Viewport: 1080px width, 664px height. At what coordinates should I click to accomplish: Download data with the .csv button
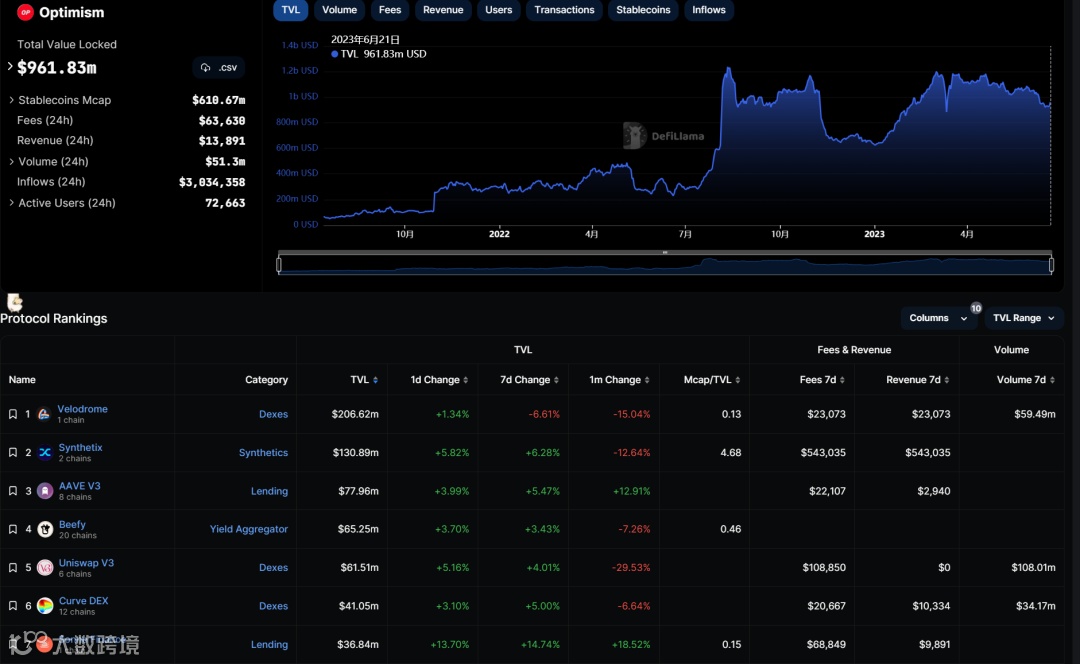[219, 68]
